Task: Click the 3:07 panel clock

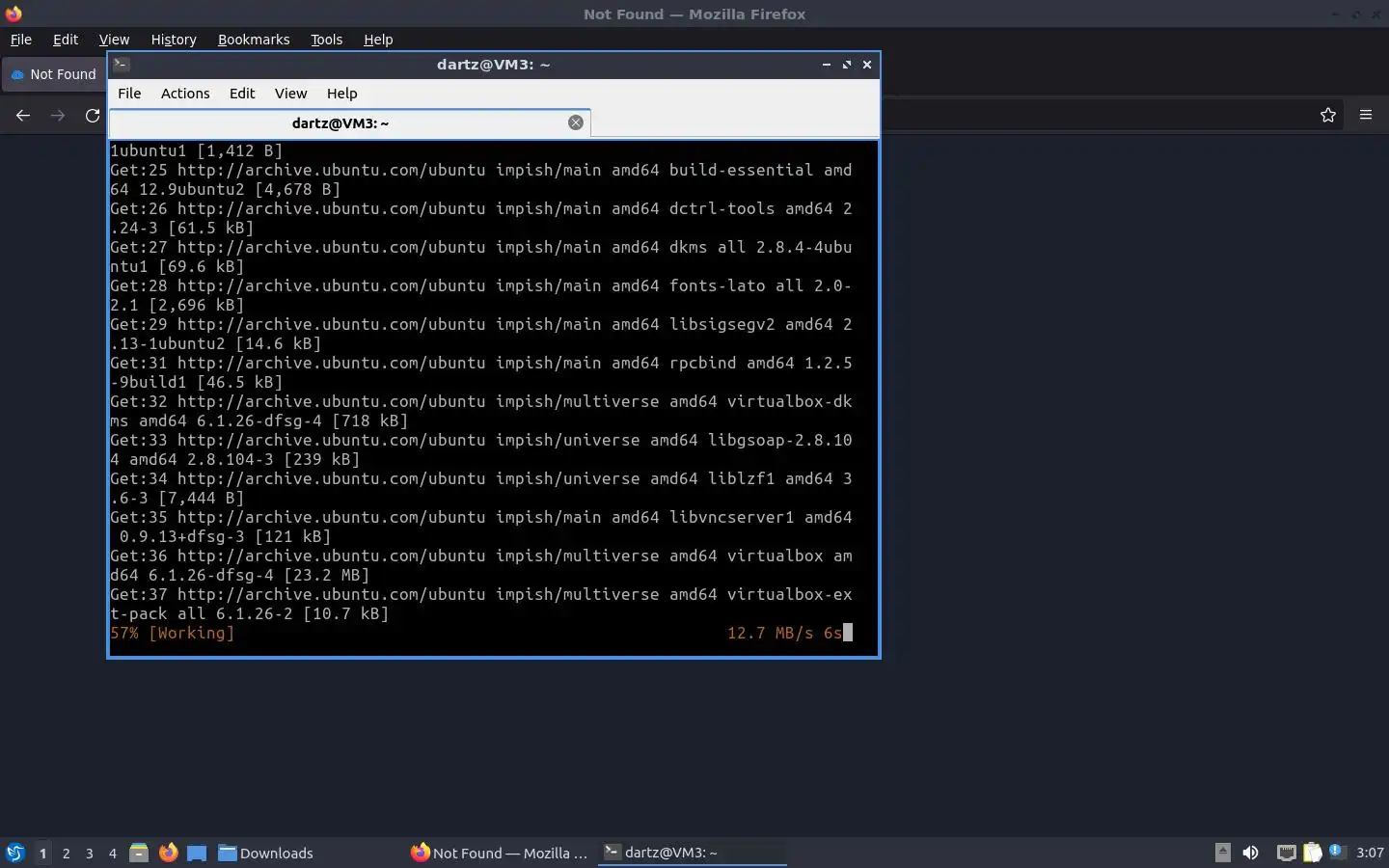Action: [x=1370, y=853]
